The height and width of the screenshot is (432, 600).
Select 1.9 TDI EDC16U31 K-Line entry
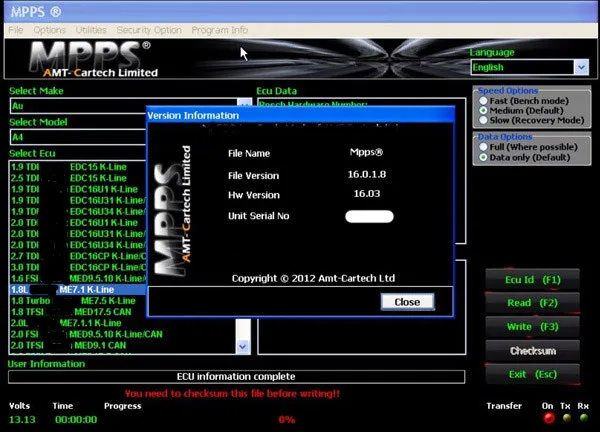coord(78,200)
